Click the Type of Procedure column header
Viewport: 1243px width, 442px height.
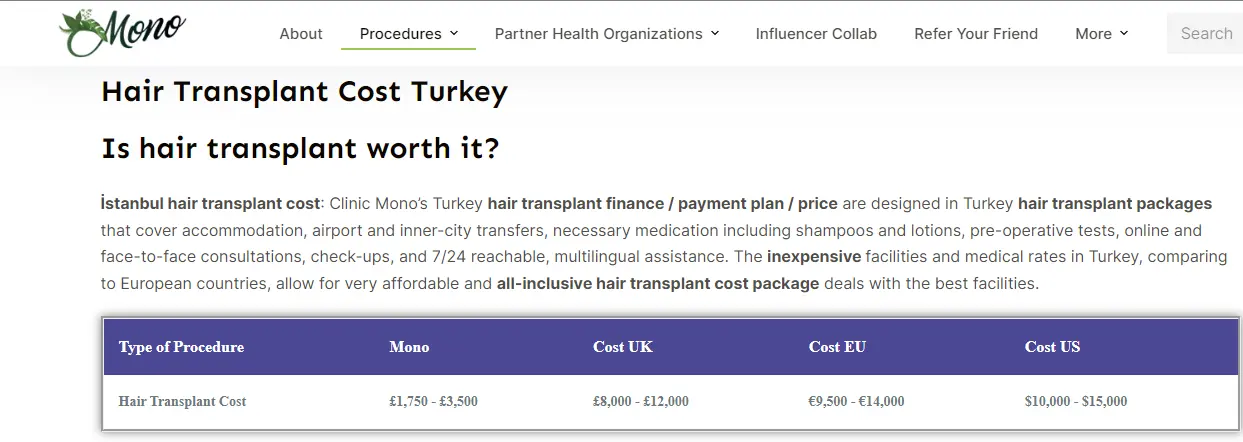(x=181, y=347)
